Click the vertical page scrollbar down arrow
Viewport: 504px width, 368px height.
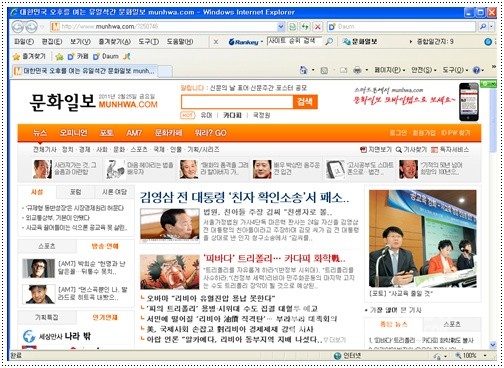click(x=493, y=345)
